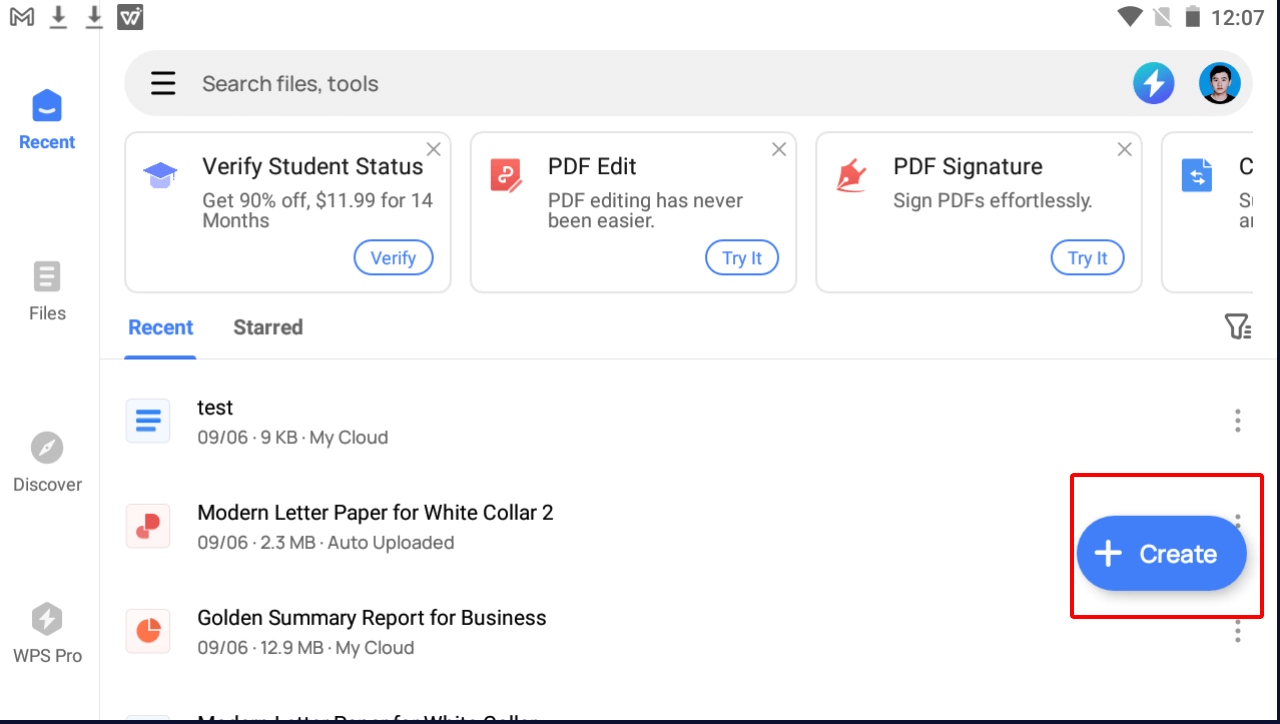Open the Discover compass section
Image resolution: width=1280 pixels, height=724 pixels.
[47, 462]
